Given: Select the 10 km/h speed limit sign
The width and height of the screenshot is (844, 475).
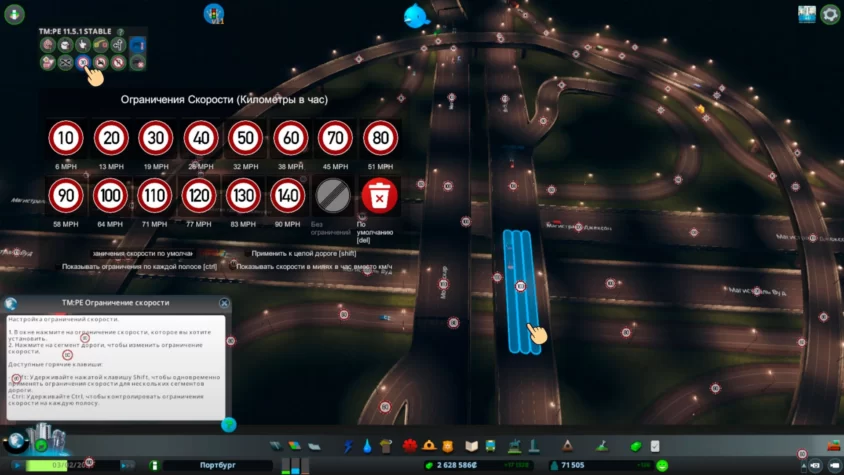Looking at the screenshot, I should coord(66,138).
